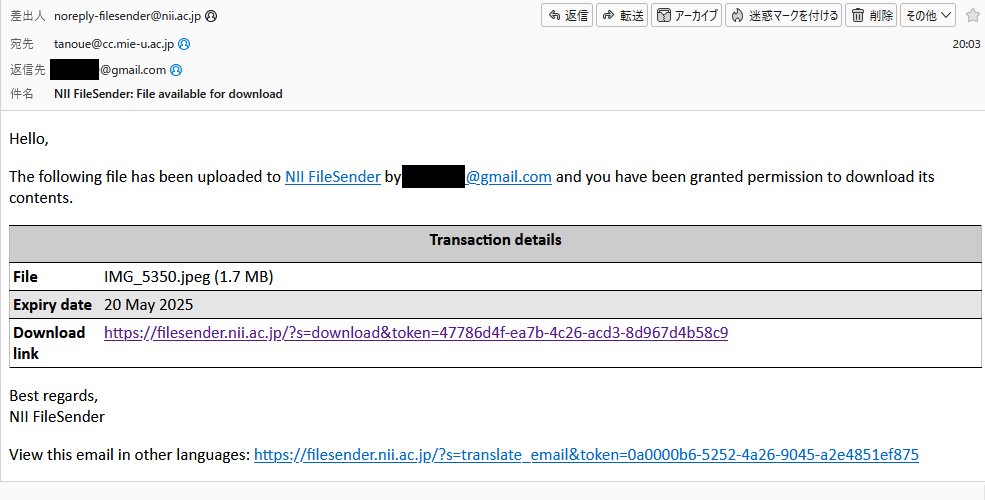Click the sender address noreply-filesender@nii.ac.jp
This screenshot has height=500, width=985.
[x=128, y=16]
